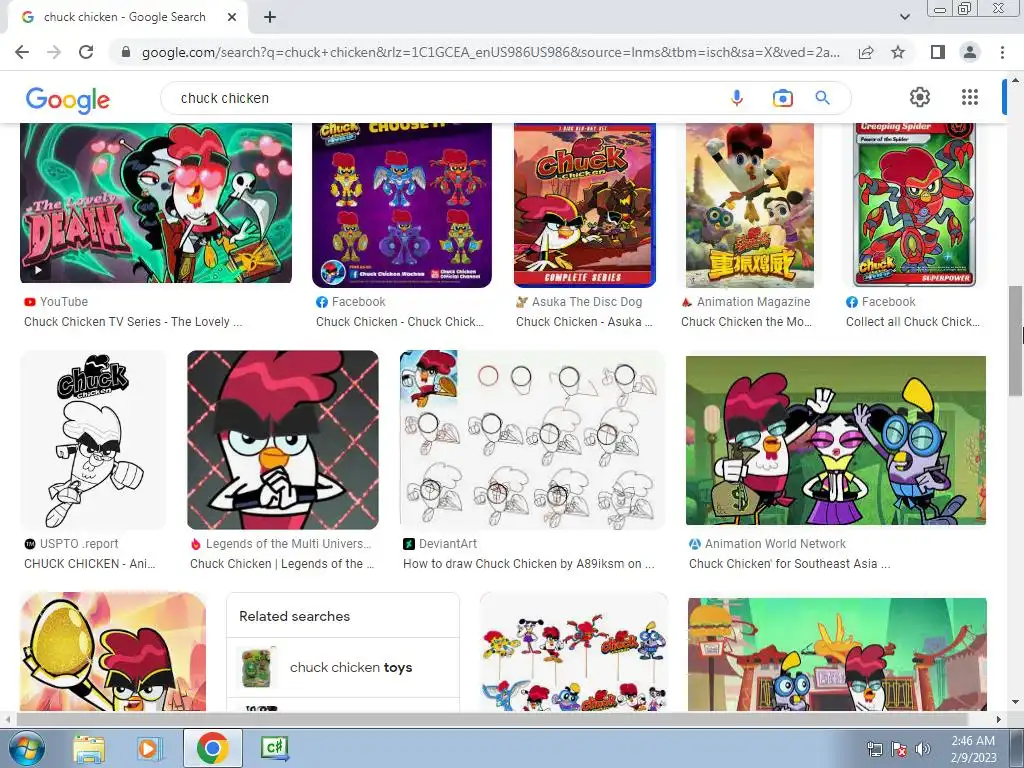Start voice search with microphone
The image size is (1024, 768).
tap(737, 98)
